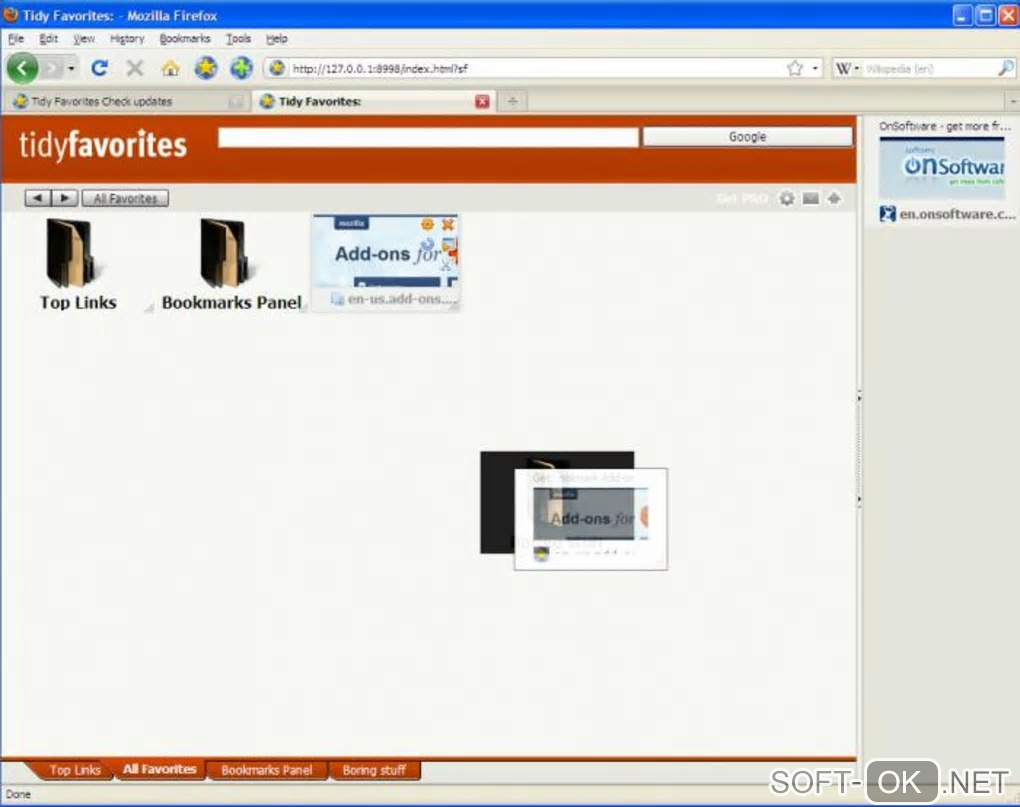1020x807 pixels.
Task: Open the Edit menu
Action: click(48, 38)
